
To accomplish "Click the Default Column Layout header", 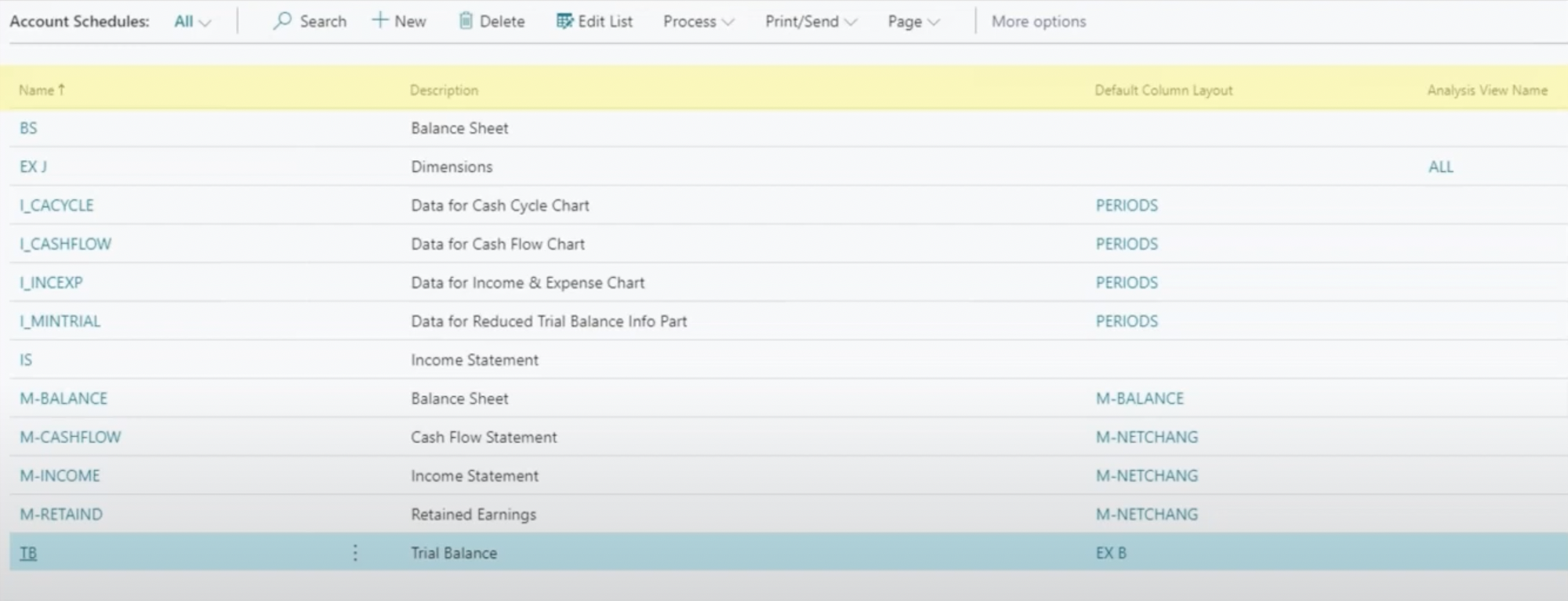I will click(1163, 90).
